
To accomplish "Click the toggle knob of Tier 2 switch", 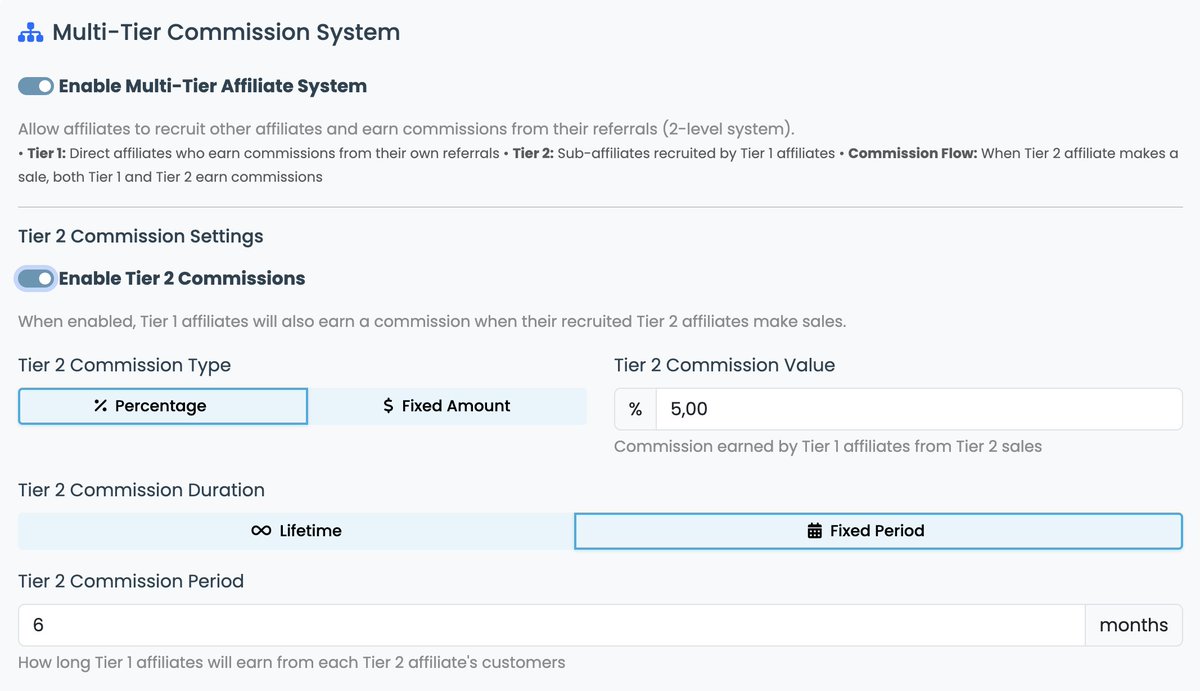I will pyautogui.click(x=42, y=278).
